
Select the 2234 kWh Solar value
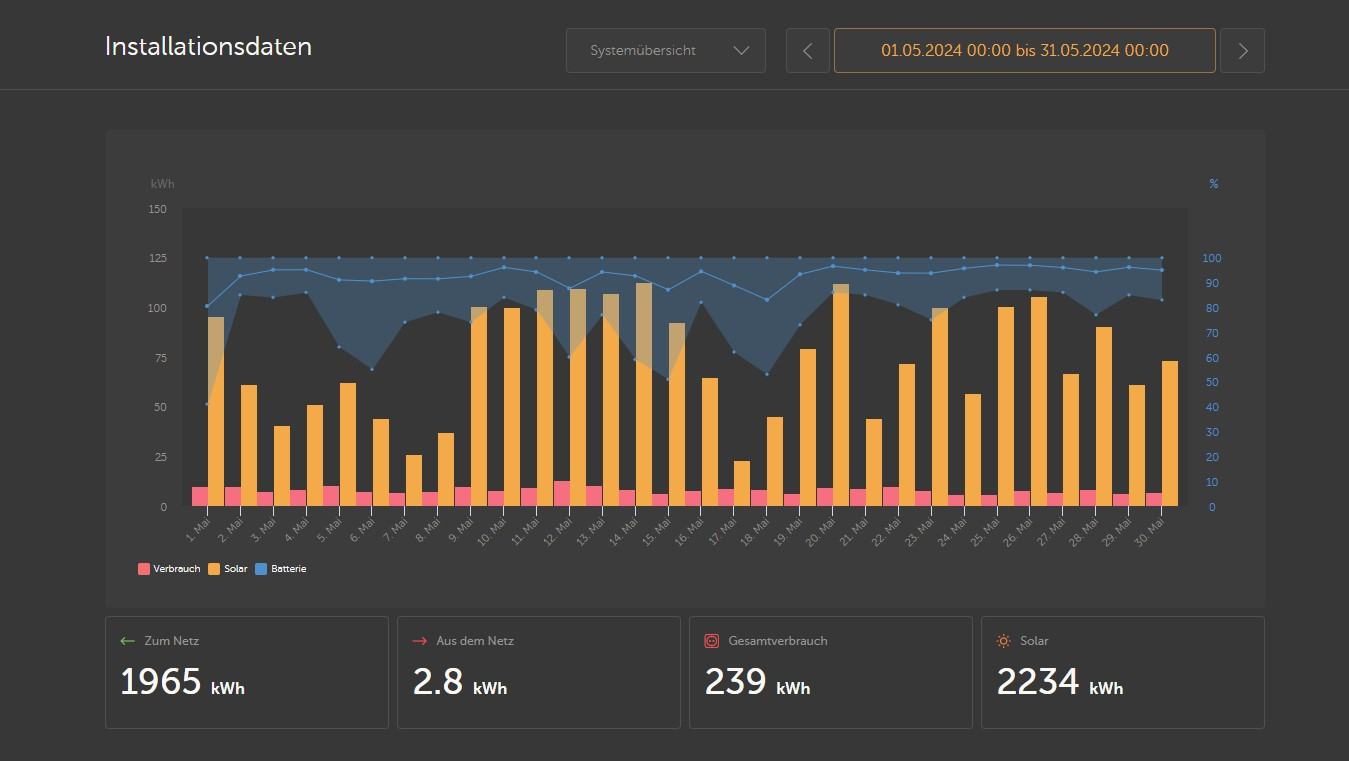pyautogui.click(x=1060, y=682)
